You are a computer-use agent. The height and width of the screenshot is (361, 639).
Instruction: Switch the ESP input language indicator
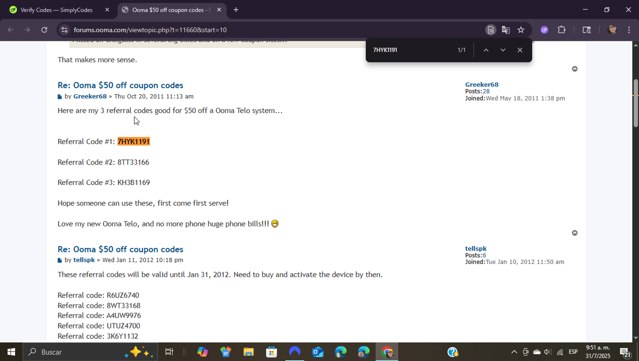click(573, 352)
